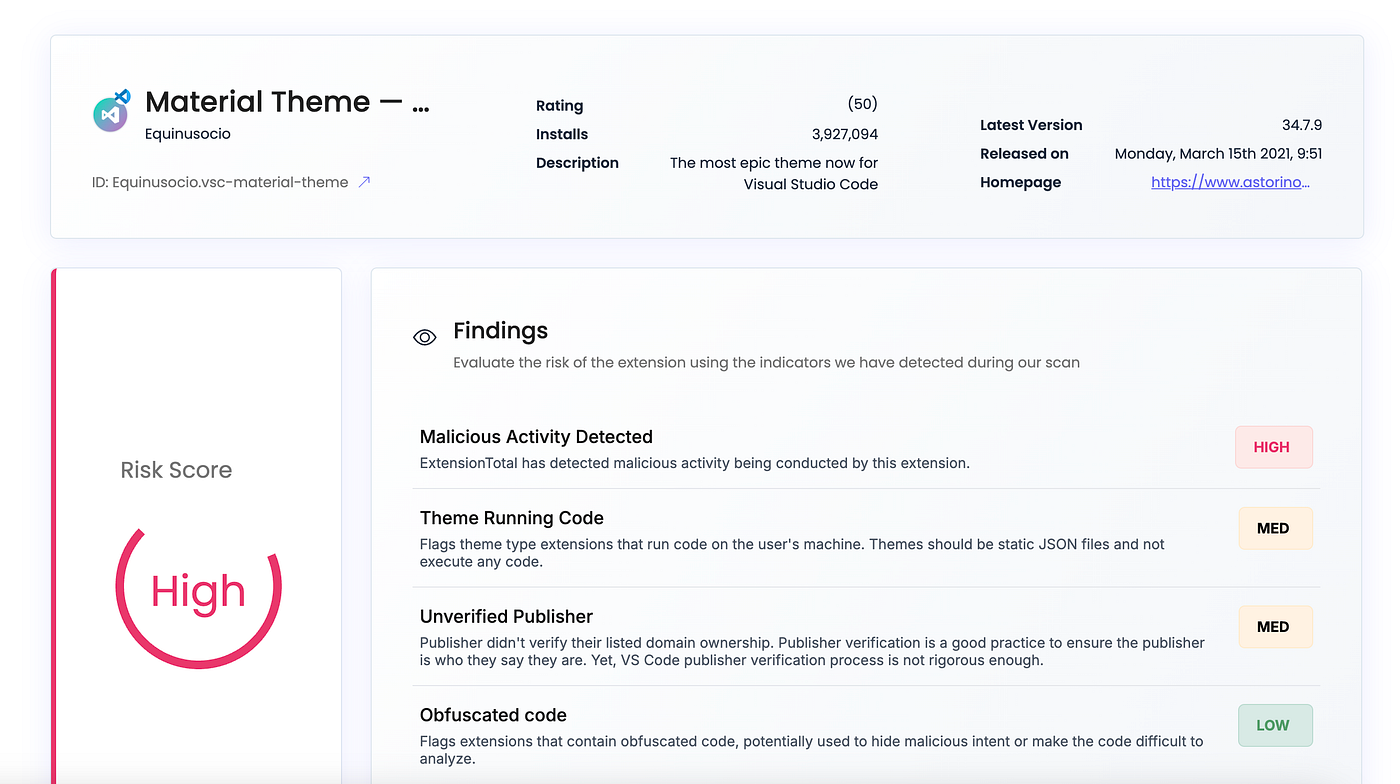Click the LOW badge for Obfuscated code
This screenshot has height=784, width=1400.
(x=1275, y=725)
